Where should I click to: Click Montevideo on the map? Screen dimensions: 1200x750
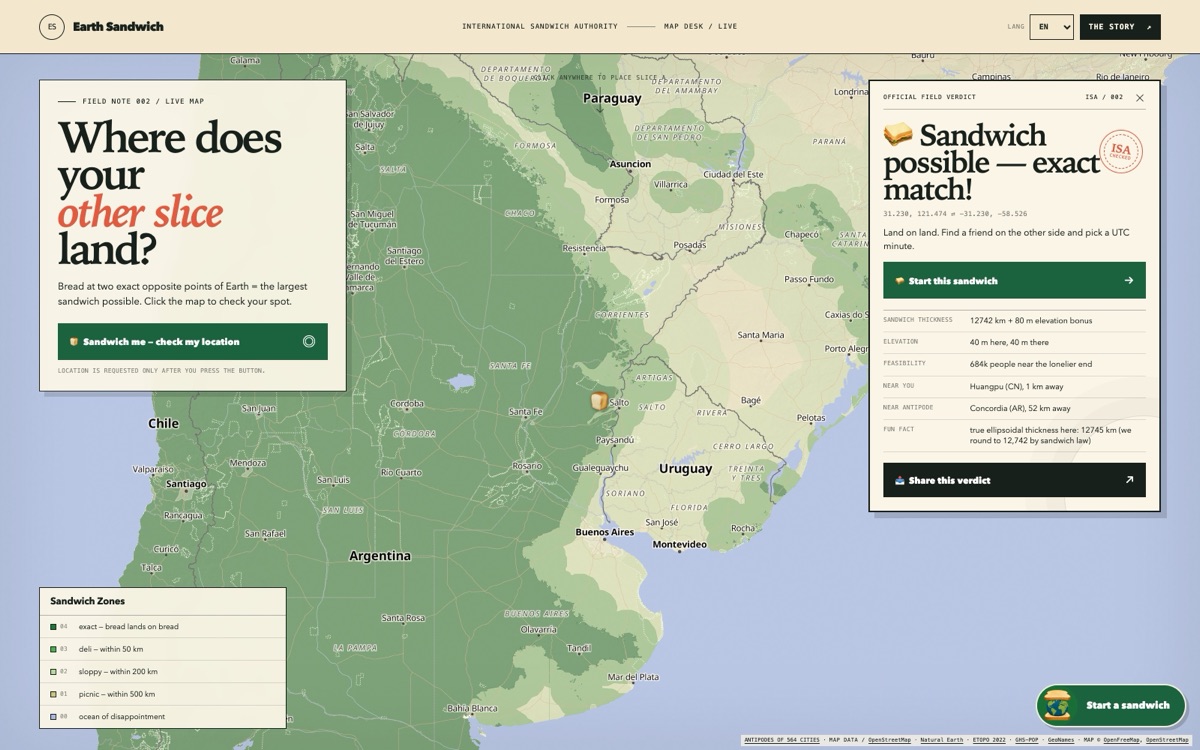click(680, 545)
